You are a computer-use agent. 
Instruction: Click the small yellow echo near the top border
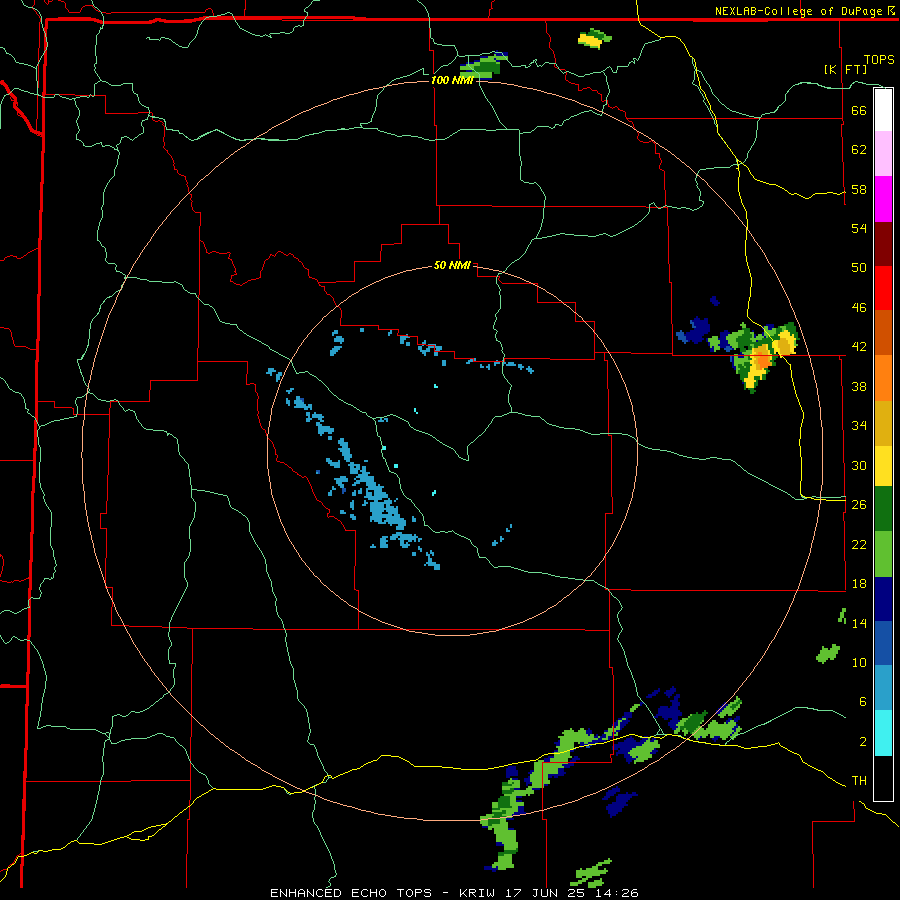pos(594,39)
